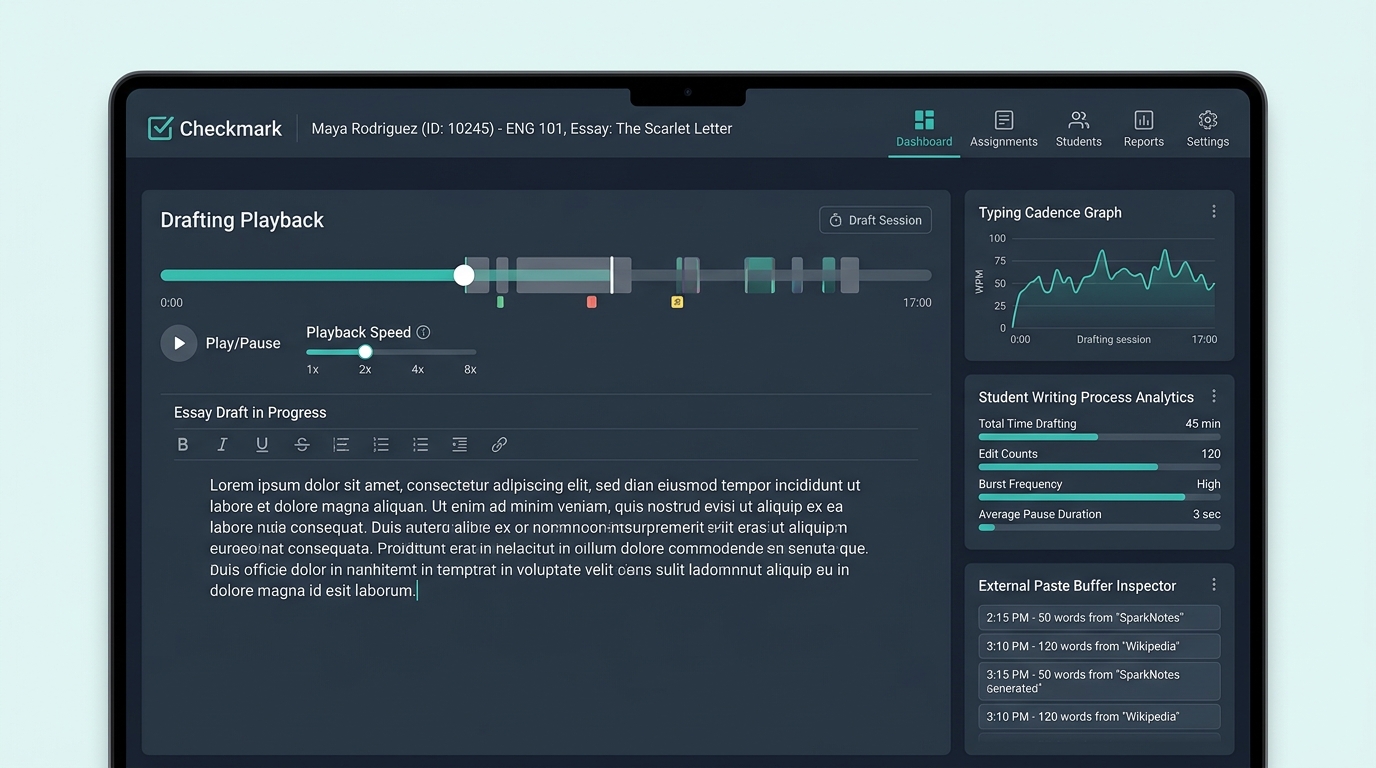Show info about Playback Speed
Viewport: 1376px width, 768px height.
click(x=423, y=332)
